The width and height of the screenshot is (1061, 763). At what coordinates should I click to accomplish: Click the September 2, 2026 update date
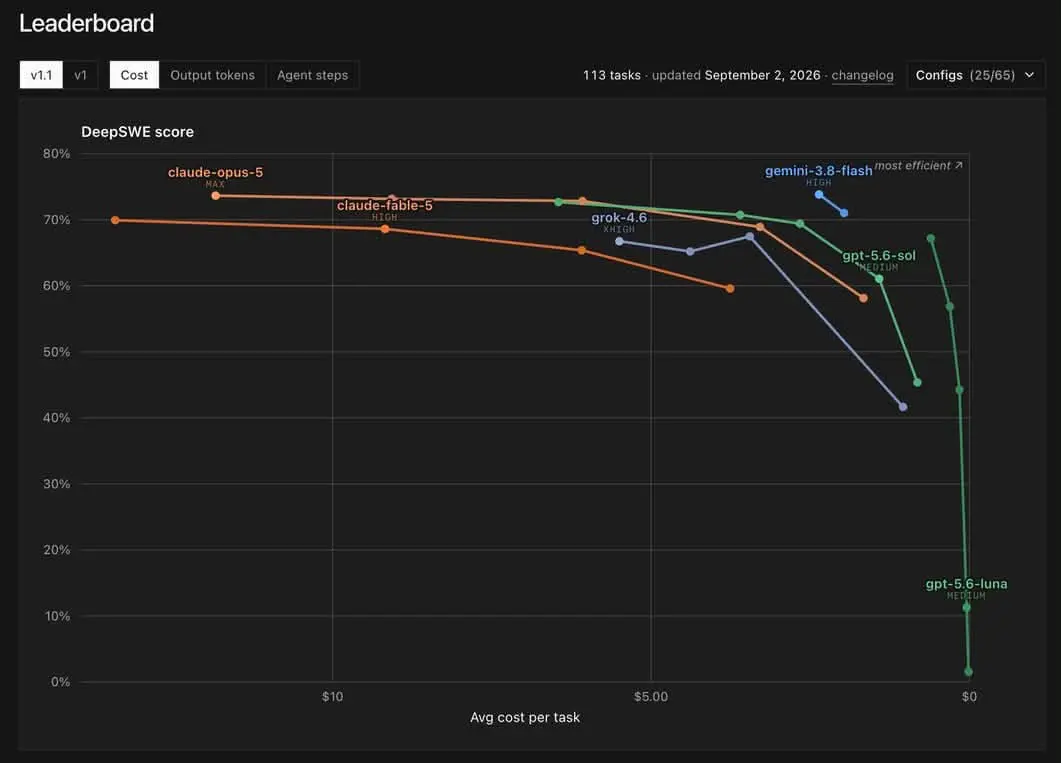pos(763,75)
